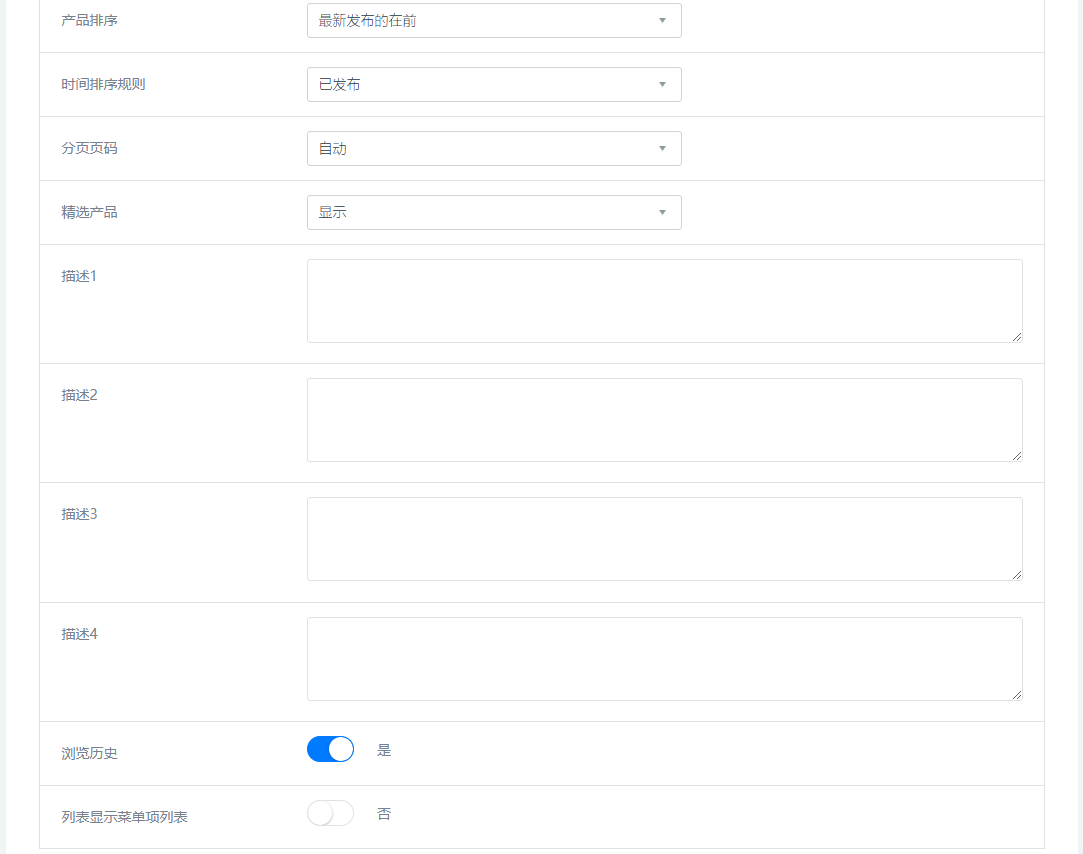
Task: Click the arrow icon in 产品排序 dropdown
Action: 662,21
